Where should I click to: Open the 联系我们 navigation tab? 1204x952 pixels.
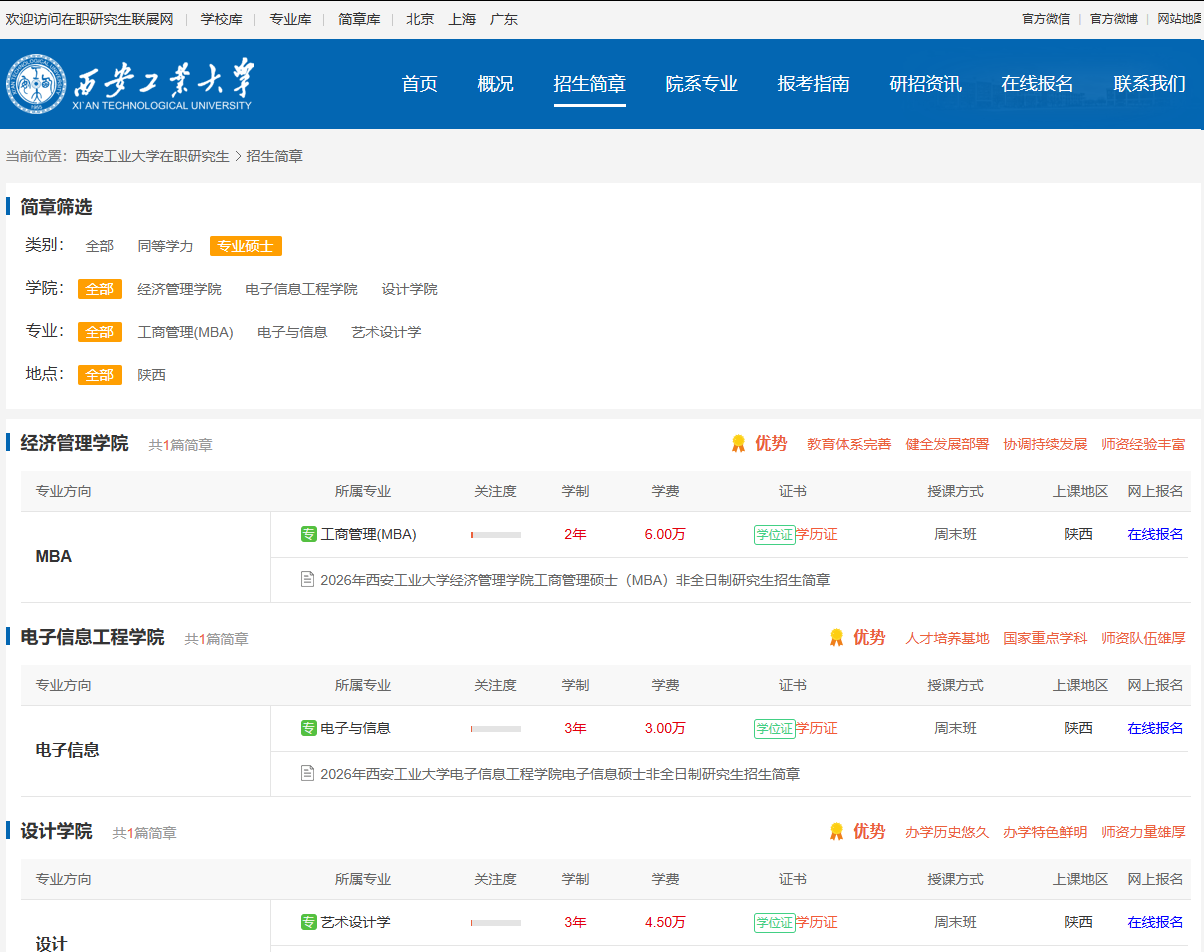pos(1150,84)
